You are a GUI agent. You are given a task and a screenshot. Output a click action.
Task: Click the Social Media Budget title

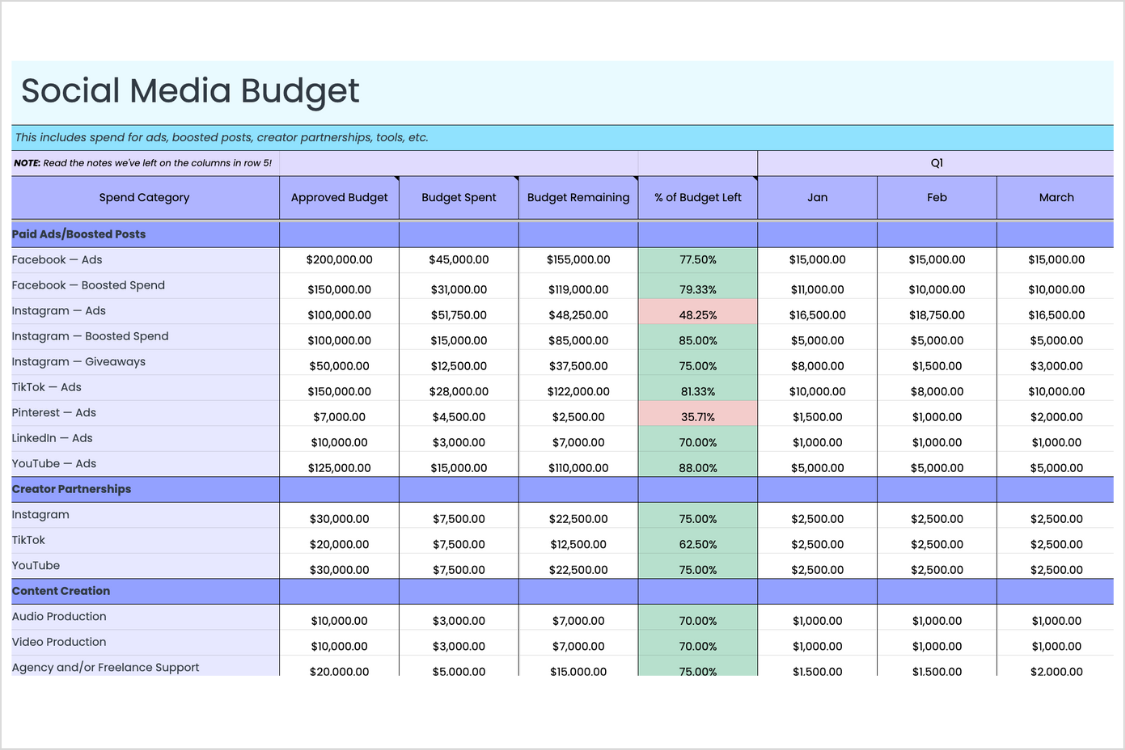[x=190, y=91]
